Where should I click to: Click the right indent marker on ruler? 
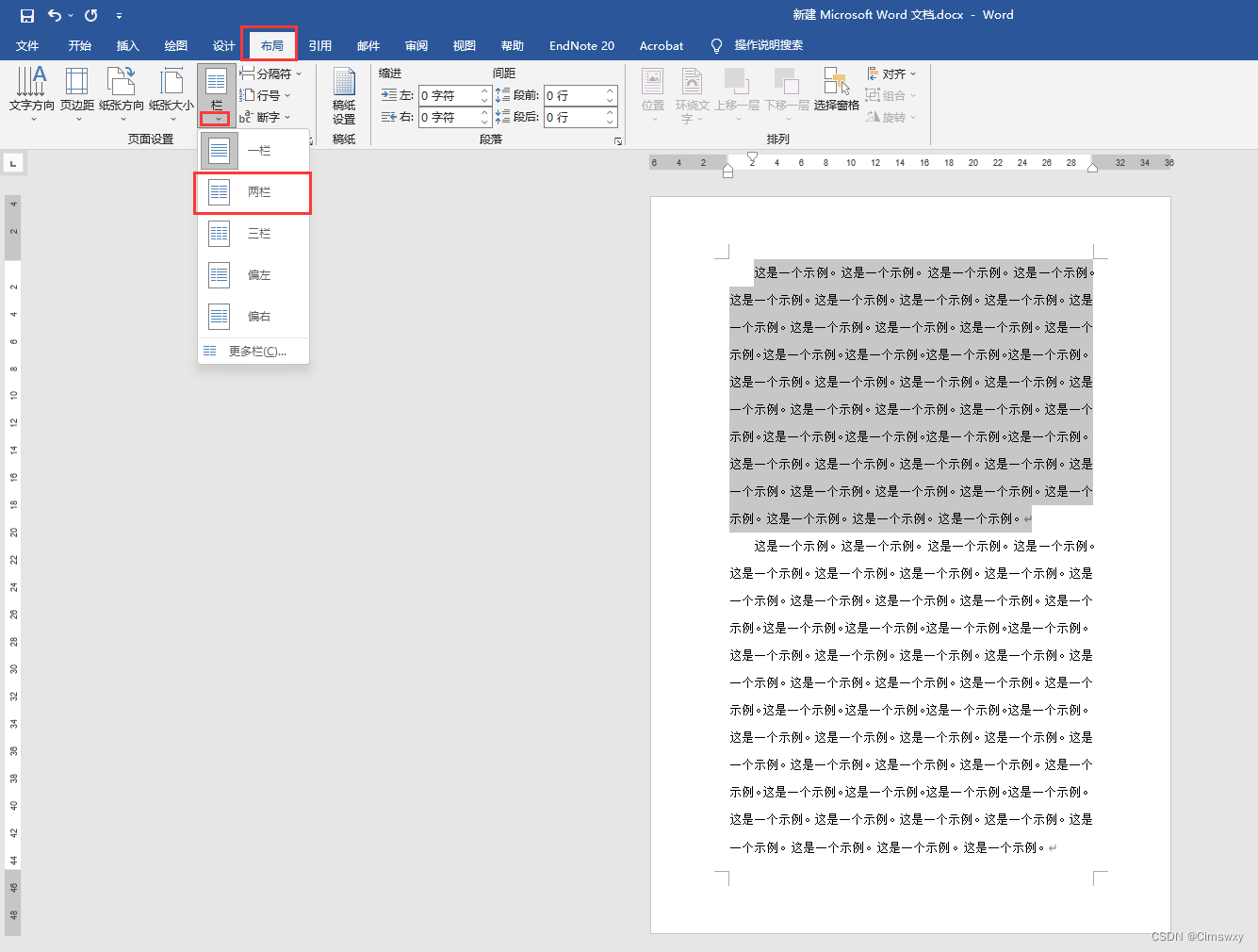click(1092, 168)
